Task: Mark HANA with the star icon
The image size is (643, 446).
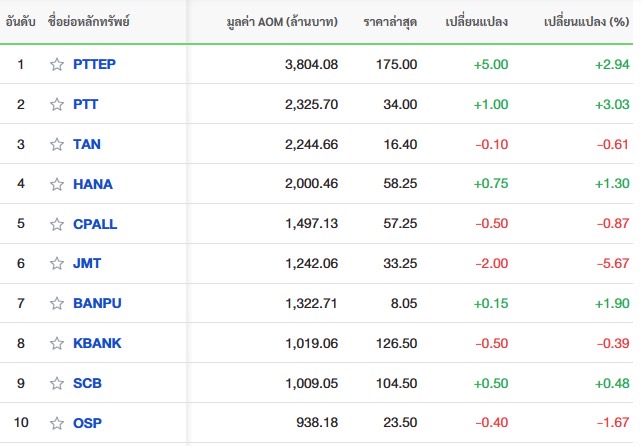Action: [x=57, y=184]
